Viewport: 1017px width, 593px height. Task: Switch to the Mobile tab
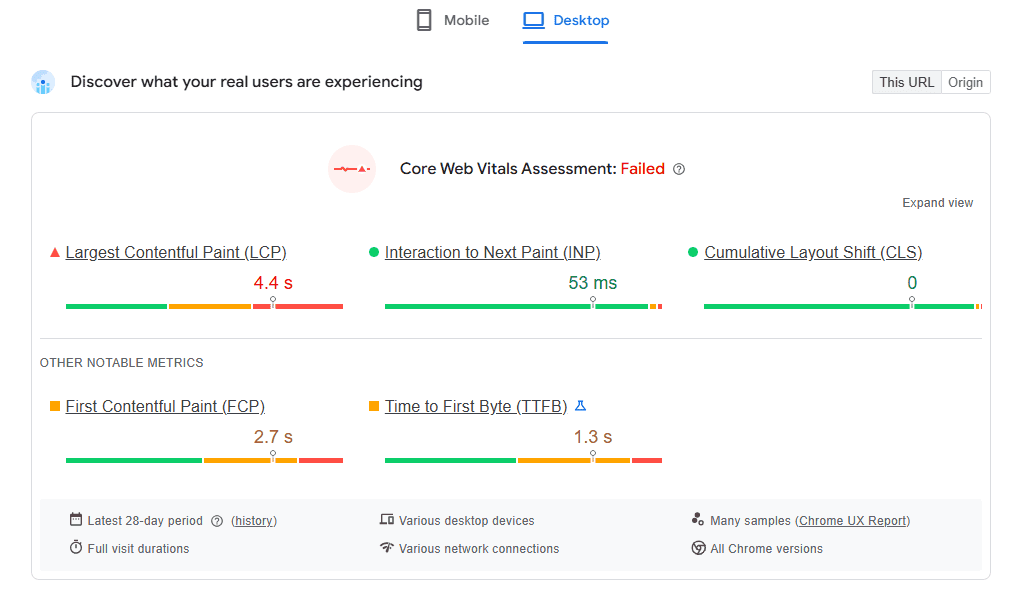pos(452,20)
